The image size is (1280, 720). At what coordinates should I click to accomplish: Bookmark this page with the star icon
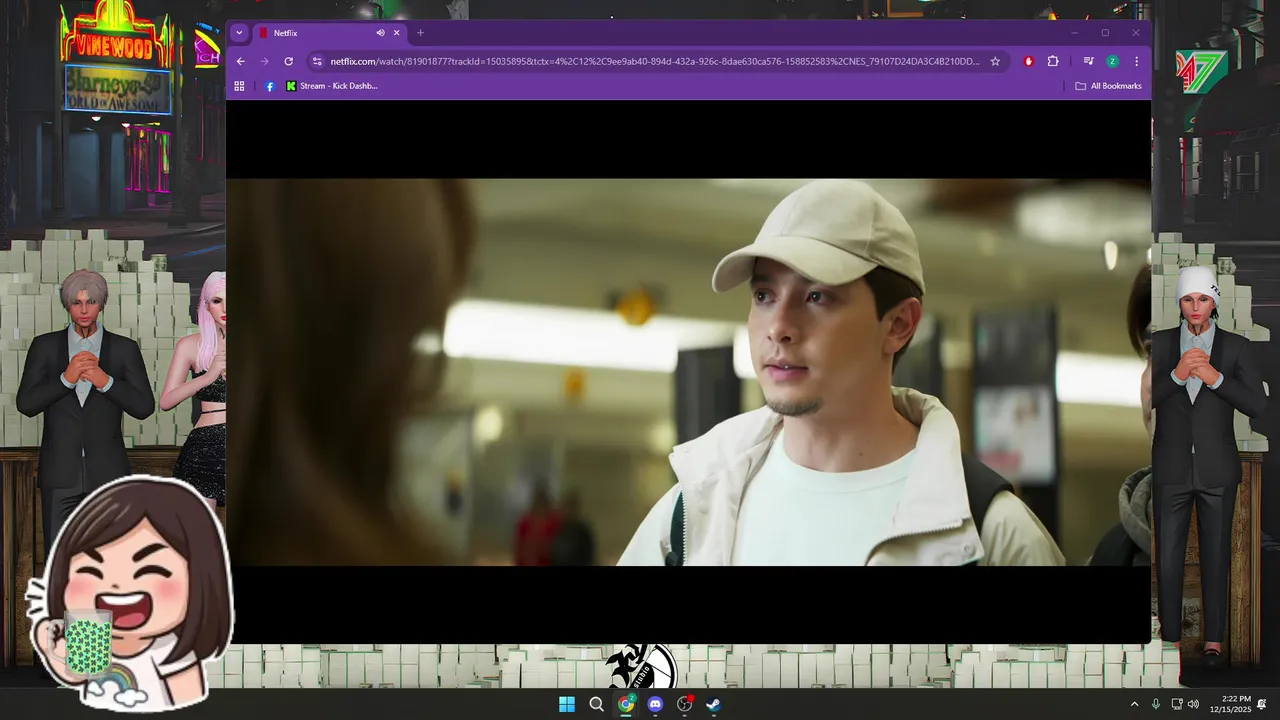point(995,61)
